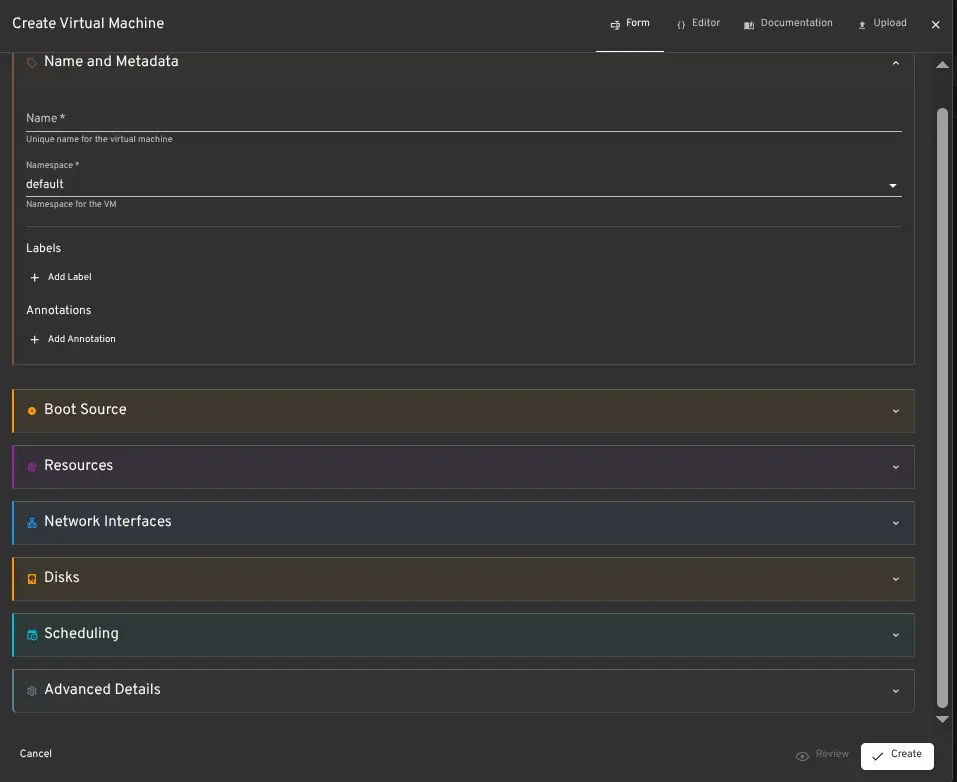Click the Cancel button
This screenshot has height=782, width=957.
point(35,754)
